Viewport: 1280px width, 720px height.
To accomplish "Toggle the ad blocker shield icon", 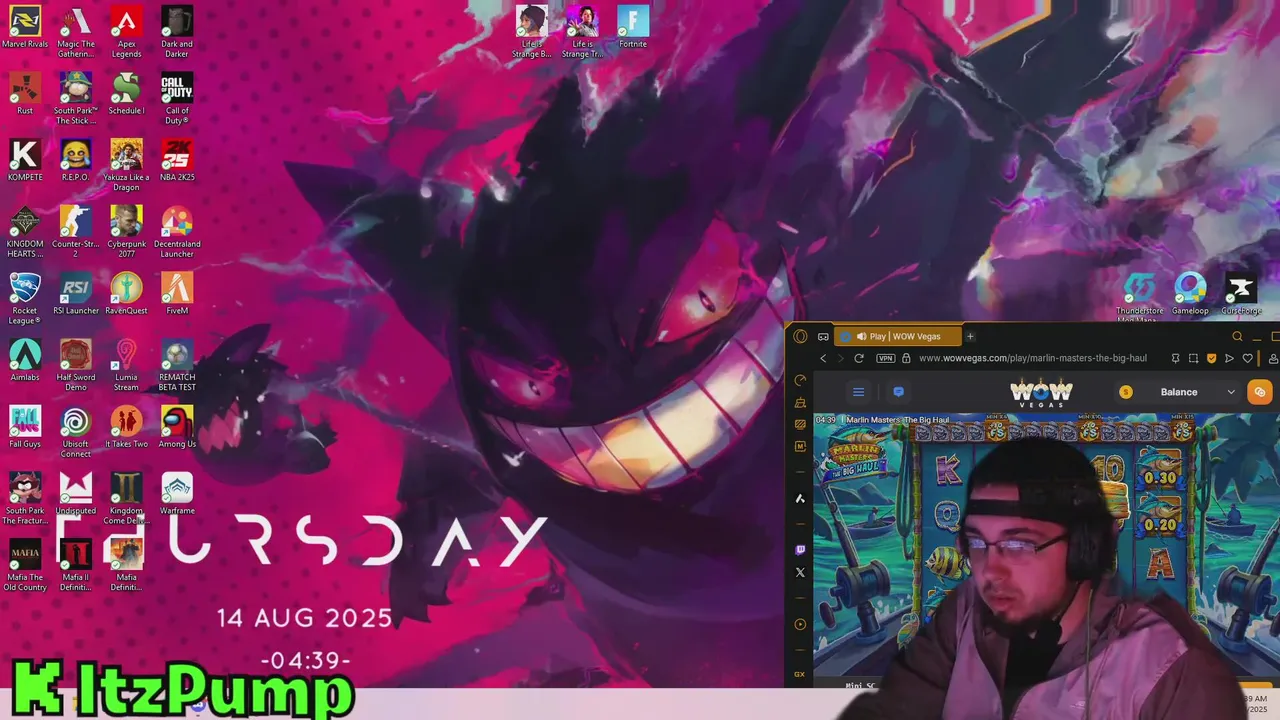I will click(x=1211, y=358).
